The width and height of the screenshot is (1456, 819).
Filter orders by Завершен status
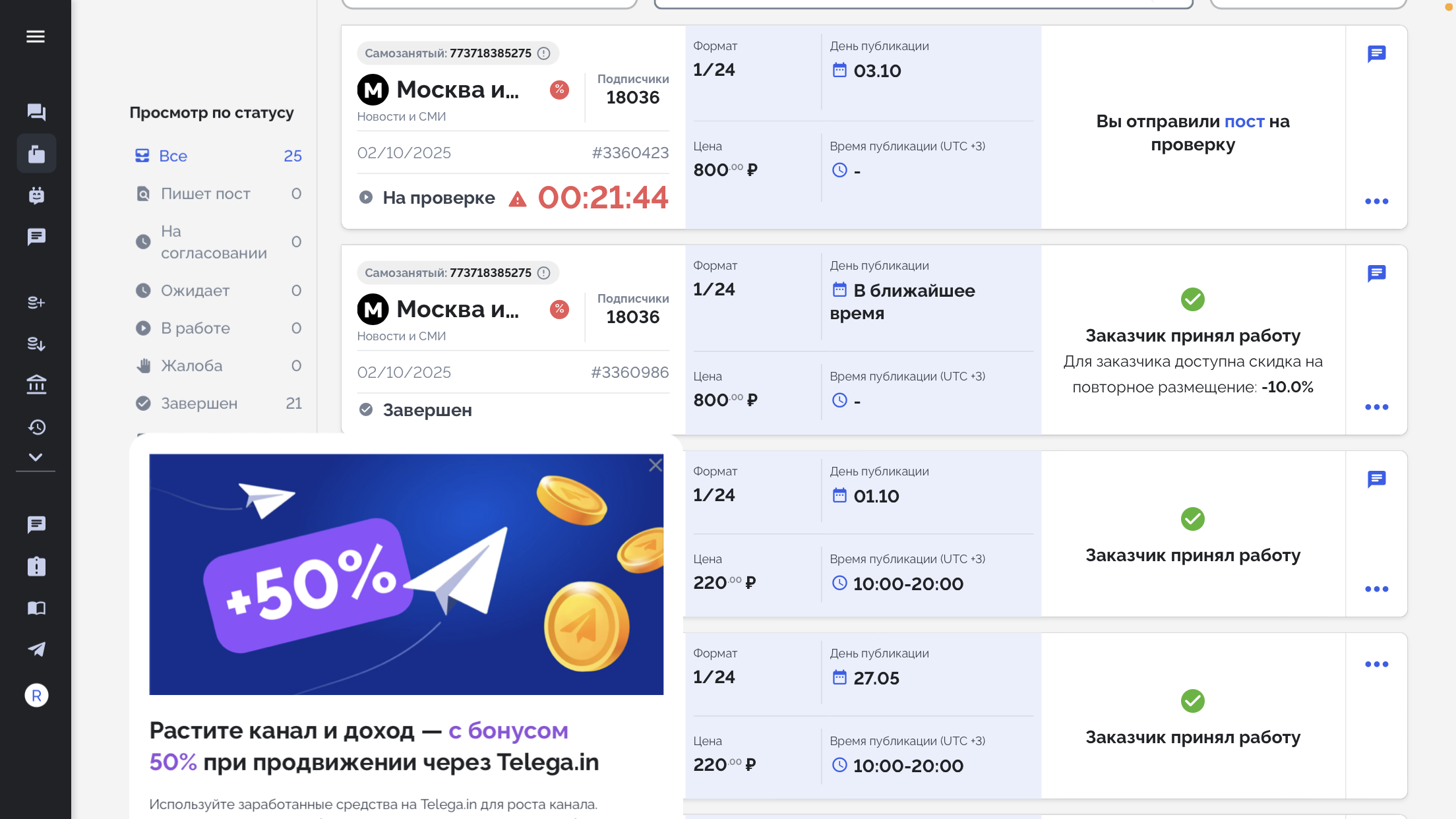click(x=198, y=403)
